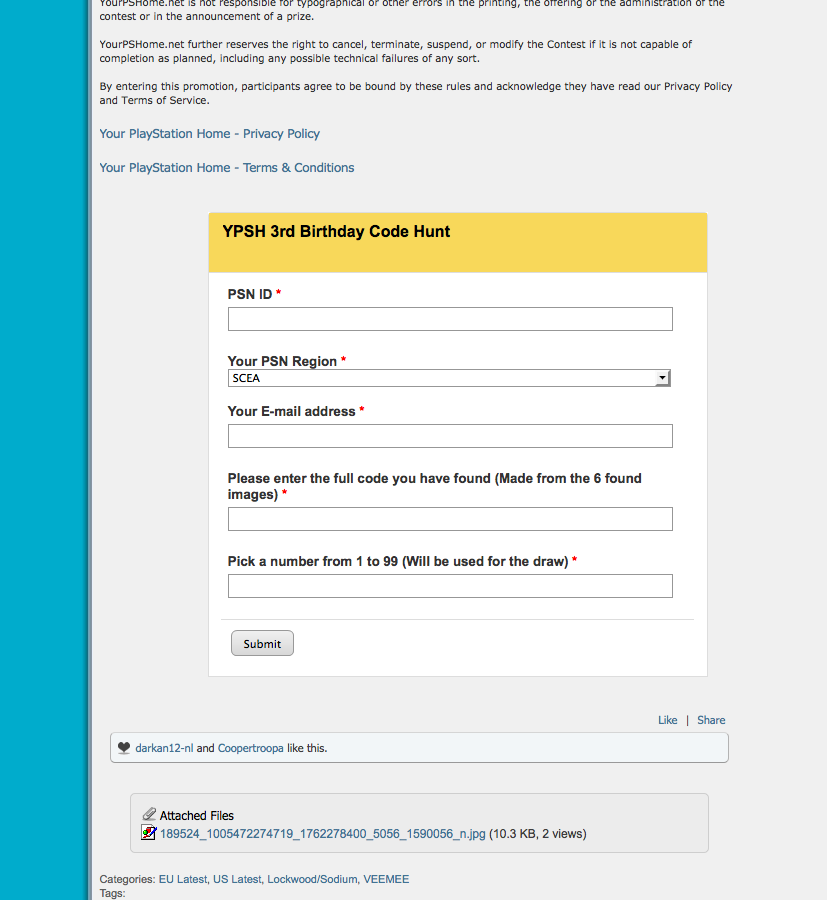Image resolution: width=827 pixels, height=900 pixels.
Task: Open the VEEMEE category link
Action: coord(386,879)
